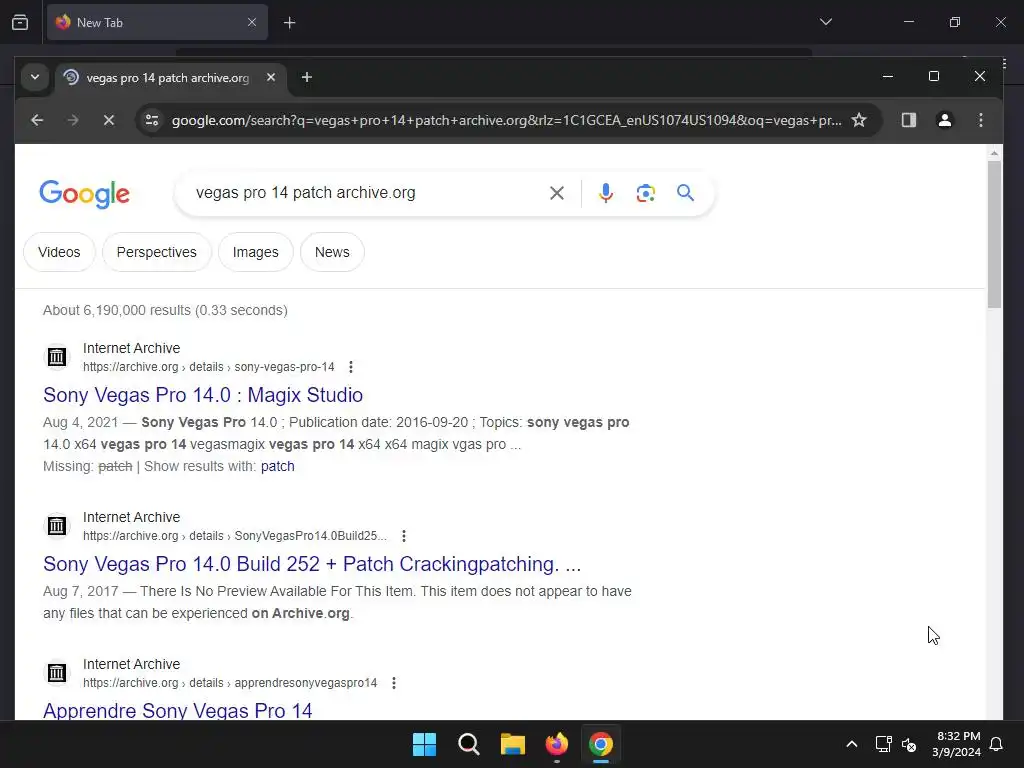1024x768 pixels.
Task: Click archive.org sony-vegas-pro-14 URL text
Action: click(x=208, y=367)
